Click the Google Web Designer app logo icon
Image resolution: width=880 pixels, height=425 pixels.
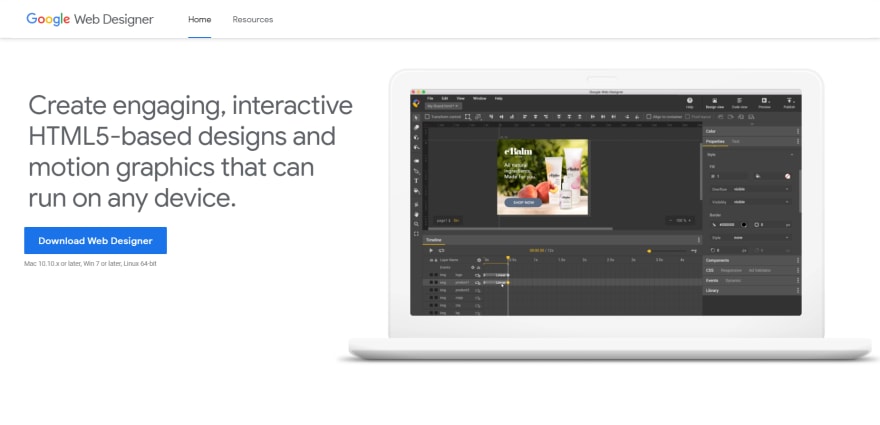pos(416,103)
